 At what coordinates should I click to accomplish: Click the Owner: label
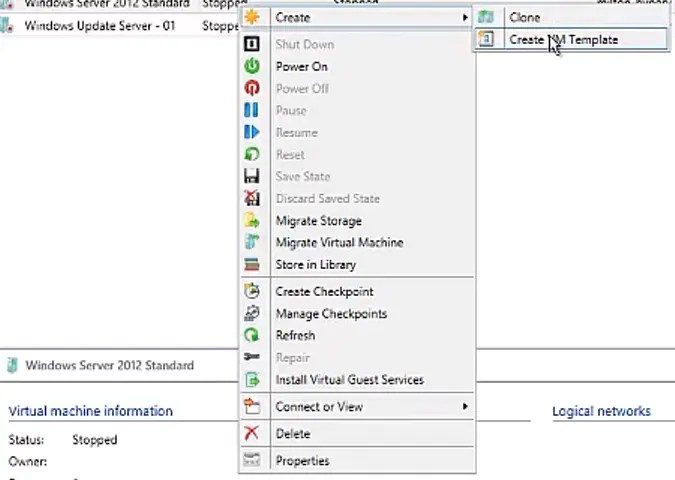pyautogui.click(x=28, y=461)
